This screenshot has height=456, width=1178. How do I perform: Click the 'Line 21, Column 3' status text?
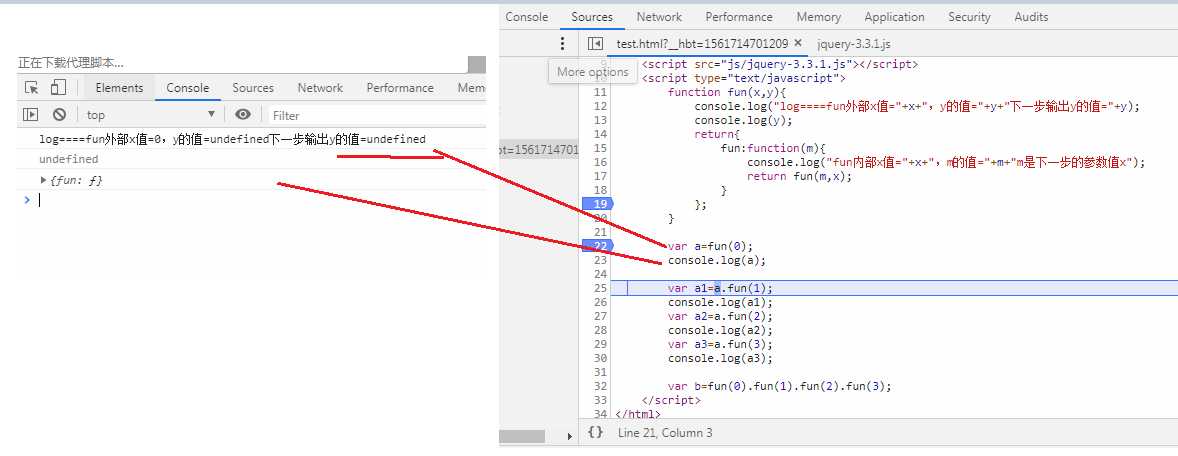[665, 433]
